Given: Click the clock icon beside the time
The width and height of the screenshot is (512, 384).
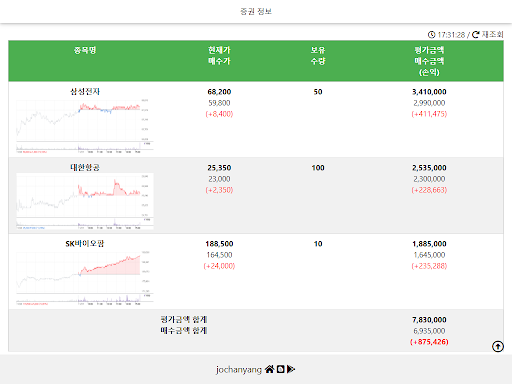Looking at the screenshot, I should [431, 35].
